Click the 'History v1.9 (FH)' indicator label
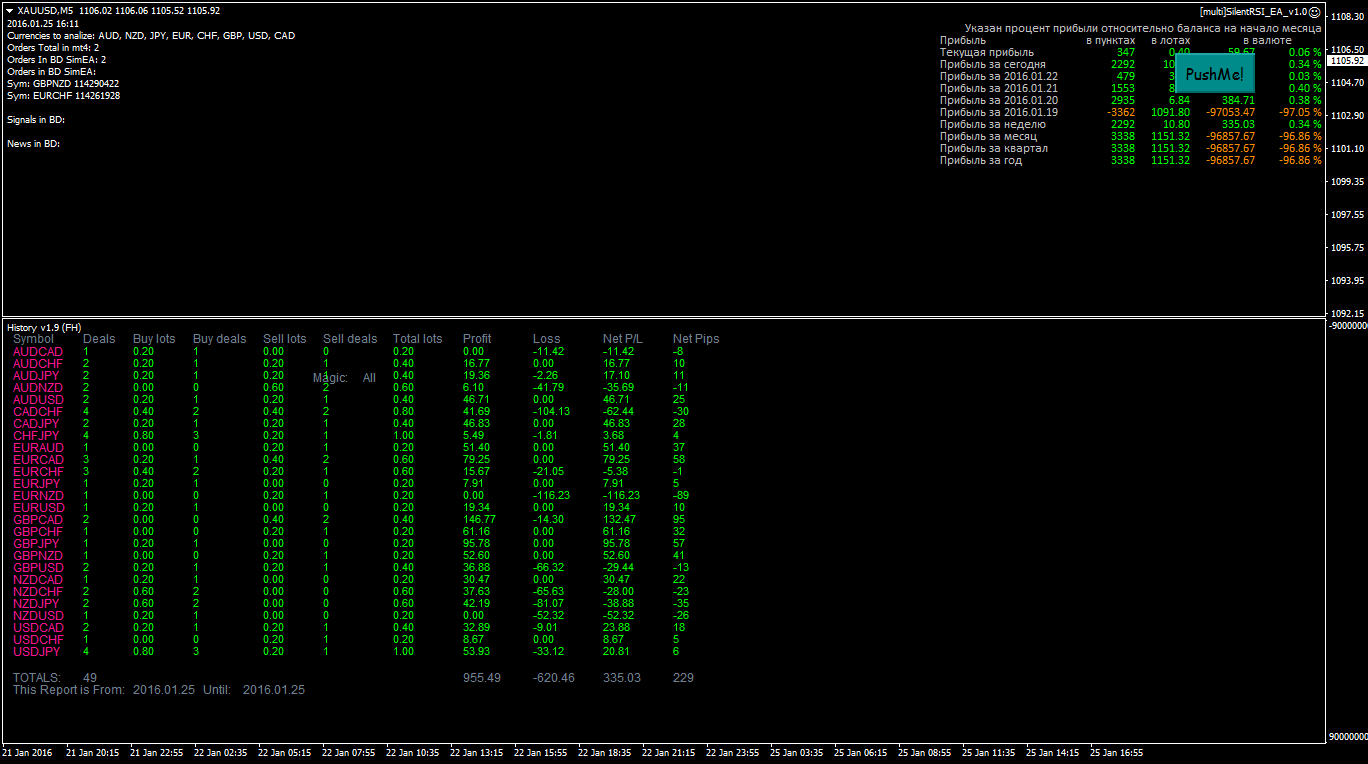The width and height of the screenshot is (1368, 764). 44,328
